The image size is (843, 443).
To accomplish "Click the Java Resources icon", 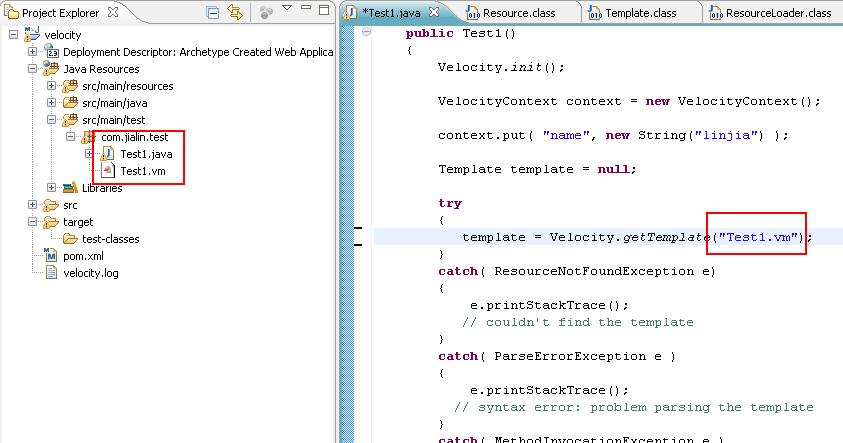I will (x=51, y=68).
